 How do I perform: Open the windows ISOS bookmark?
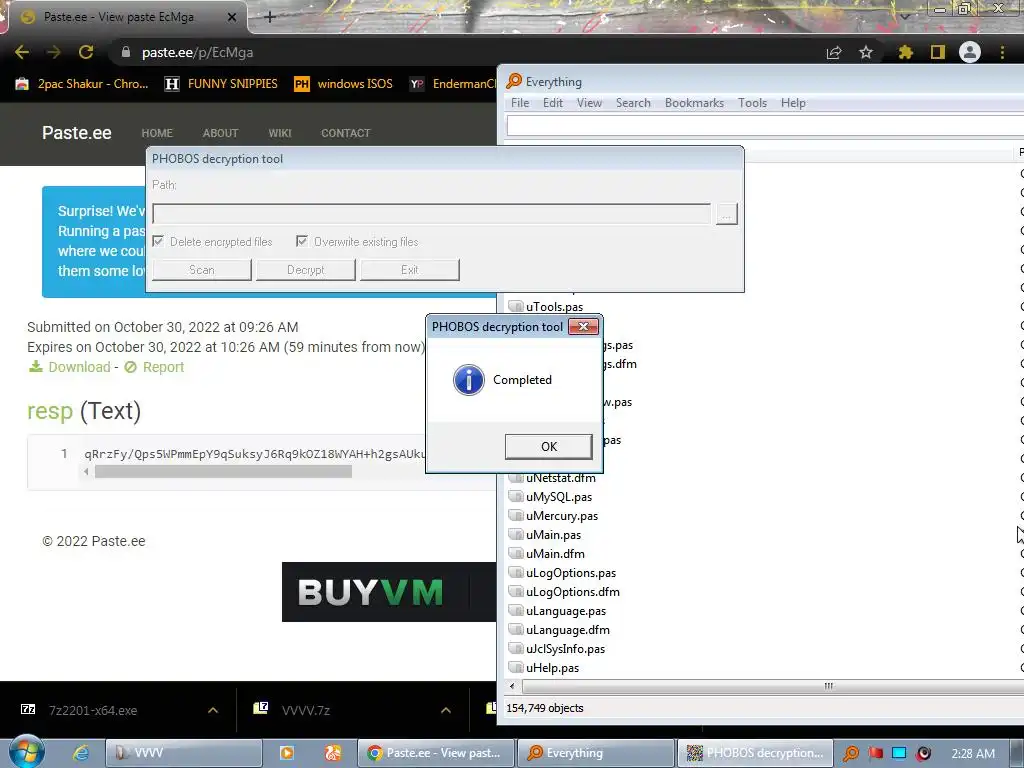344,84
